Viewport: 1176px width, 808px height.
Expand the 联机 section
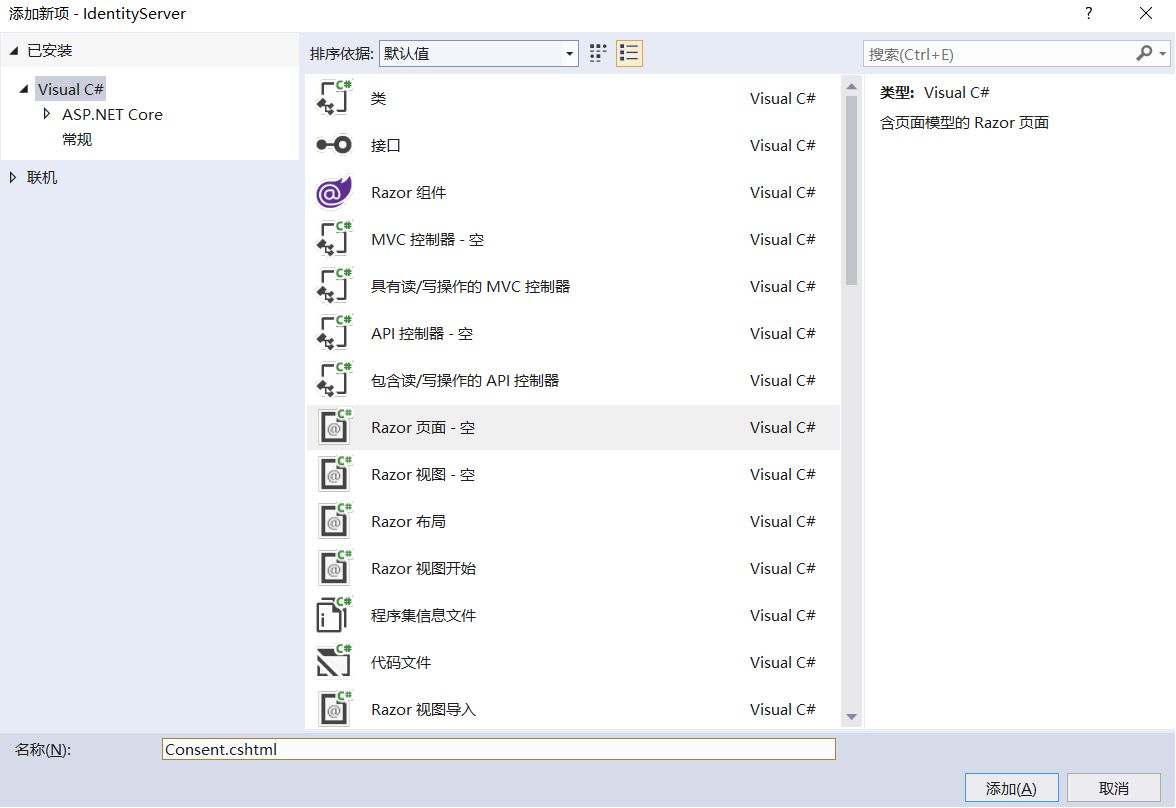[x=13, y=178]
